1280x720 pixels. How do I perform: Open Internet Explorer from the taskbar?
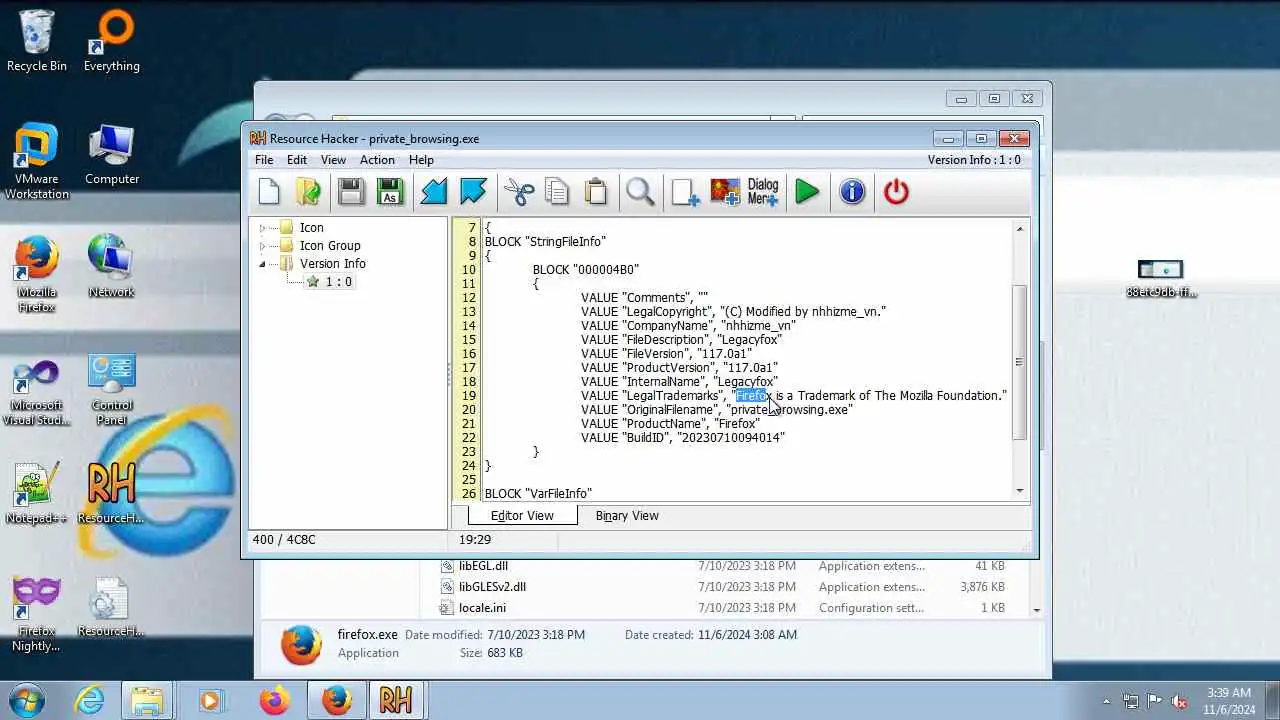(89, 700)
